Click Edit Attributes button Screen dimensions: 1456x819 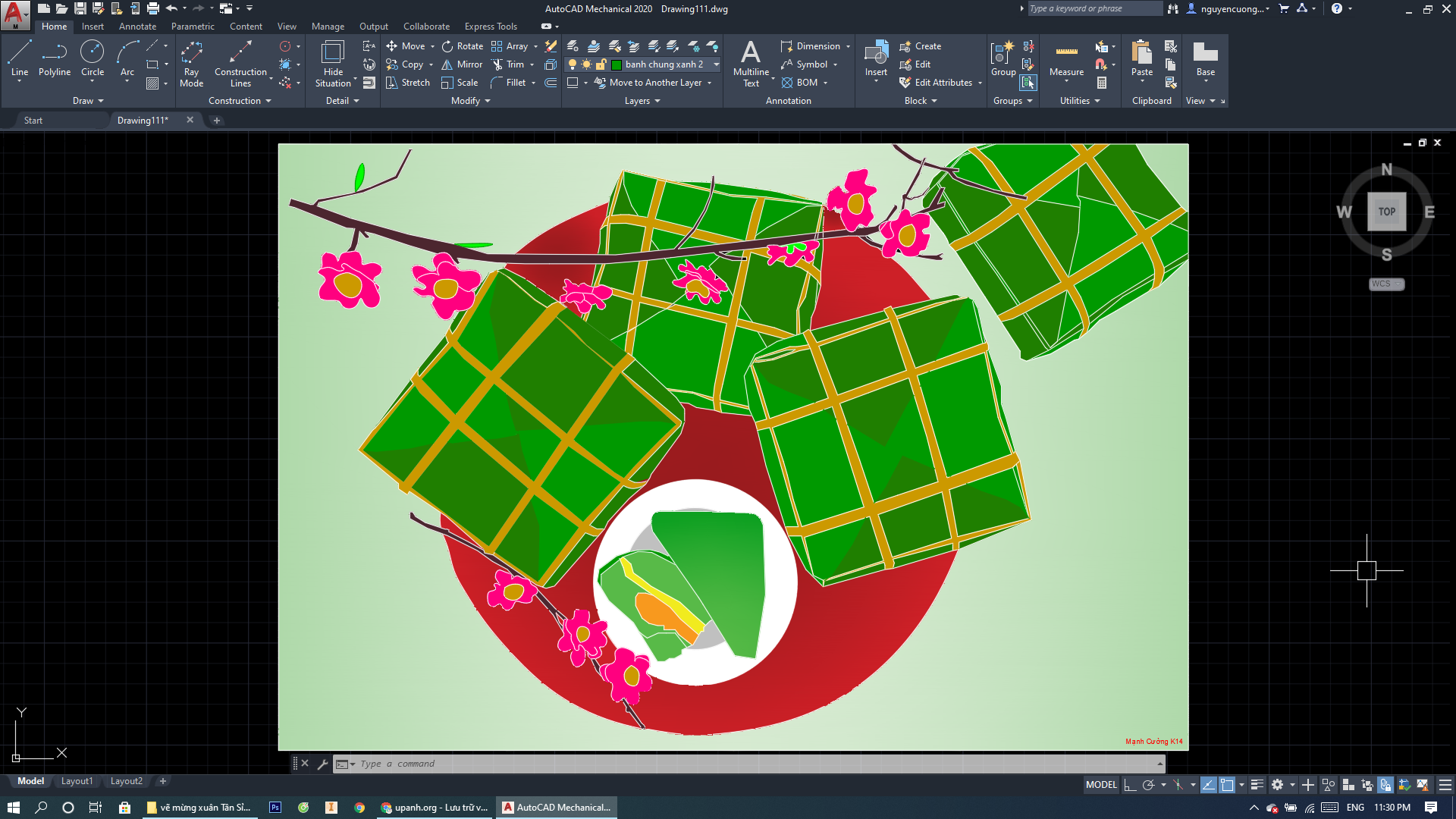point(935,83)
